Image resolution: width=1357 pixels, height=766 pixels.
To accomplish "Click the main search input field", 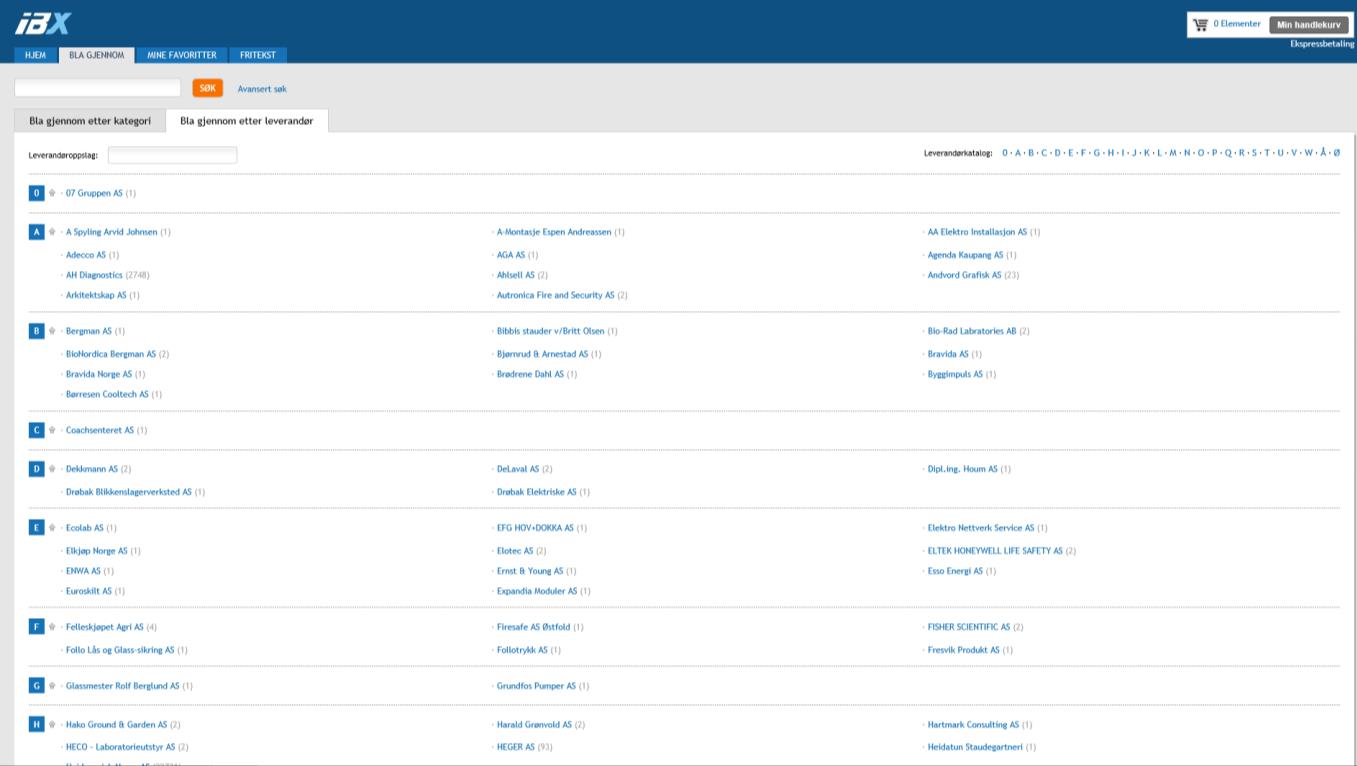I will pos(98,88).
